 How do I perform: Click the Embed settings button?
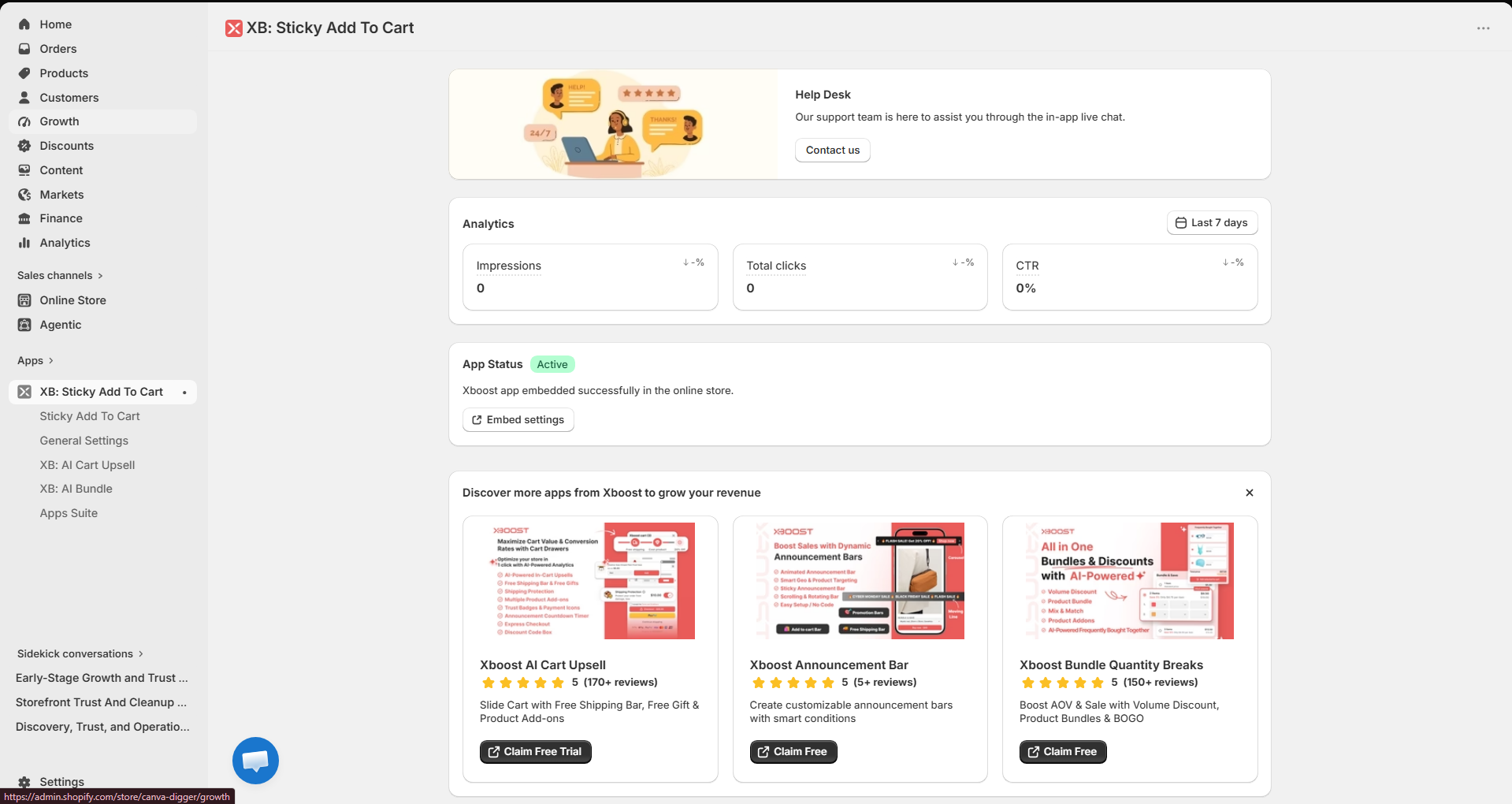pos(518,419)
